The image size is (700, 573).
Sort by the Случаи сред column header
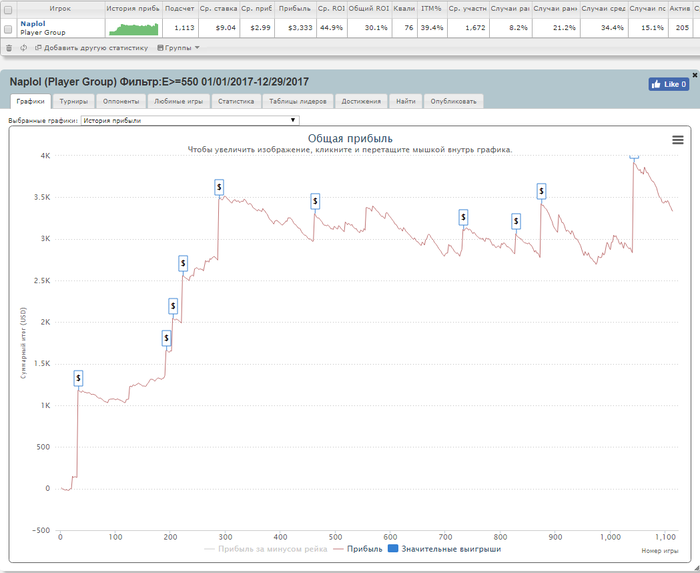603,8
